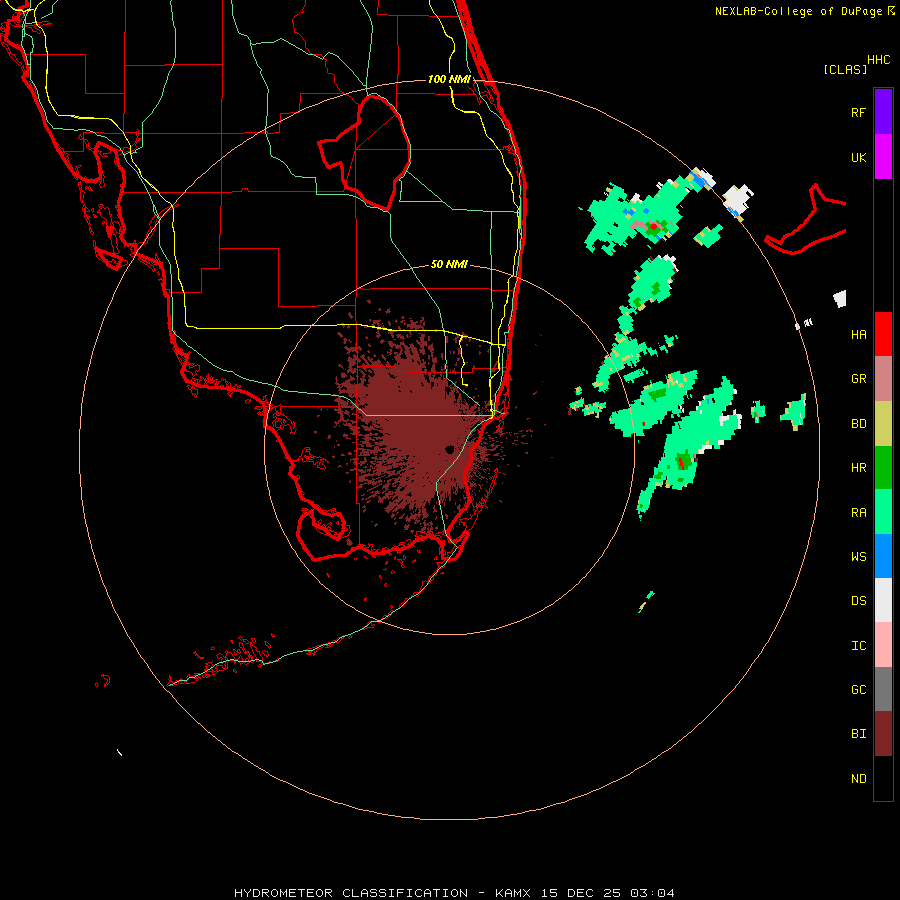Click the GC gray legend swatch

pyautogui.click(x=883, y=689)
